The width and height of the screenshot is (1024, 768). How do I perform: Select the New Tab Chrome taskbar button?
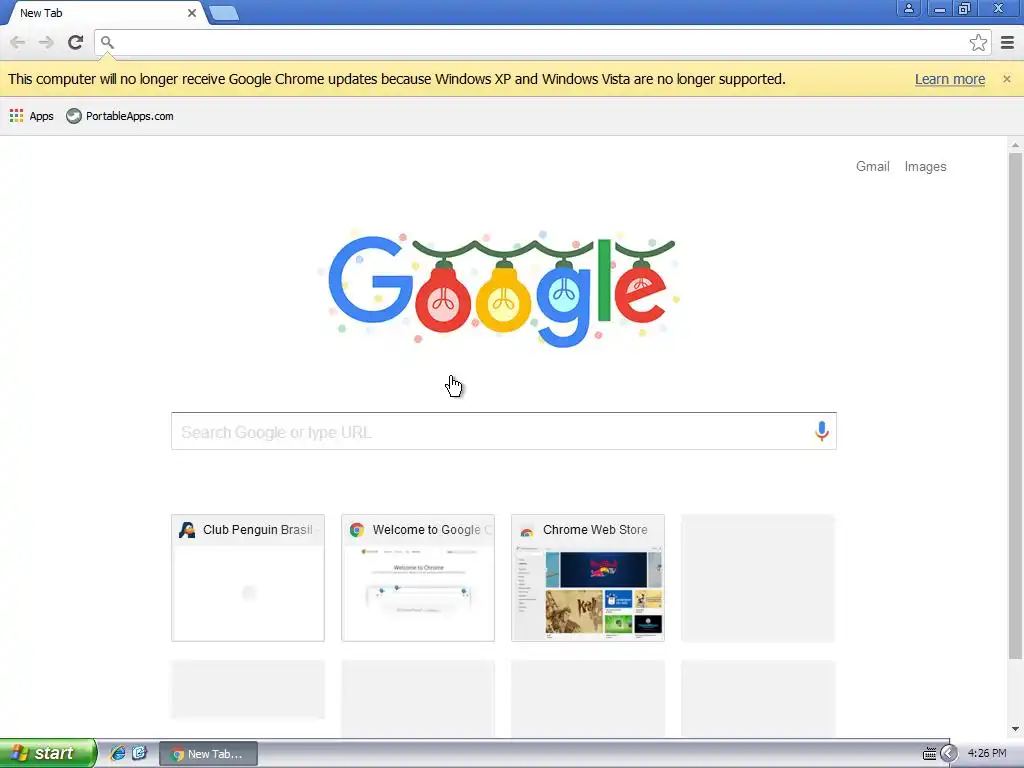coord(208,754)
